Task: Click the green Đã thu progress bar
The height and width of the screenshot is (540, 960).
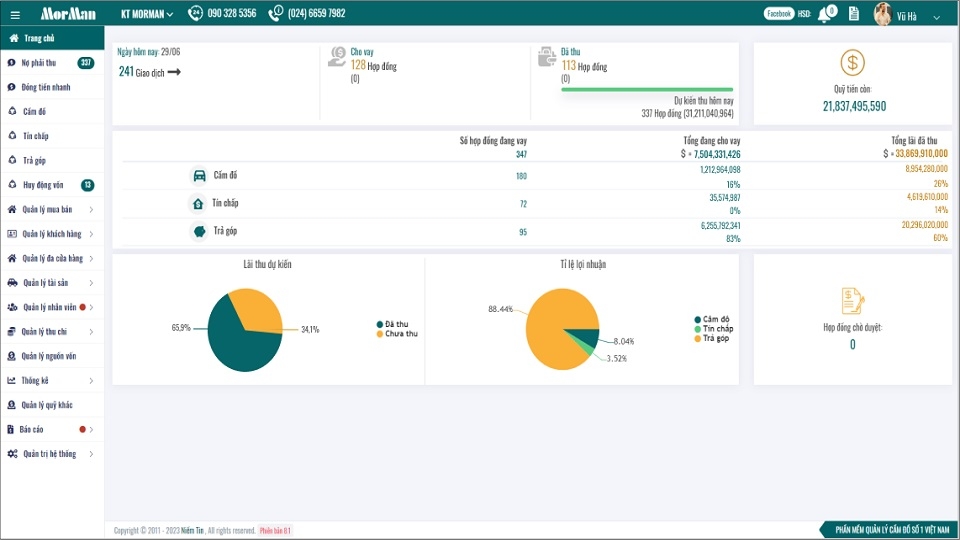Action: tap(647, 89)
